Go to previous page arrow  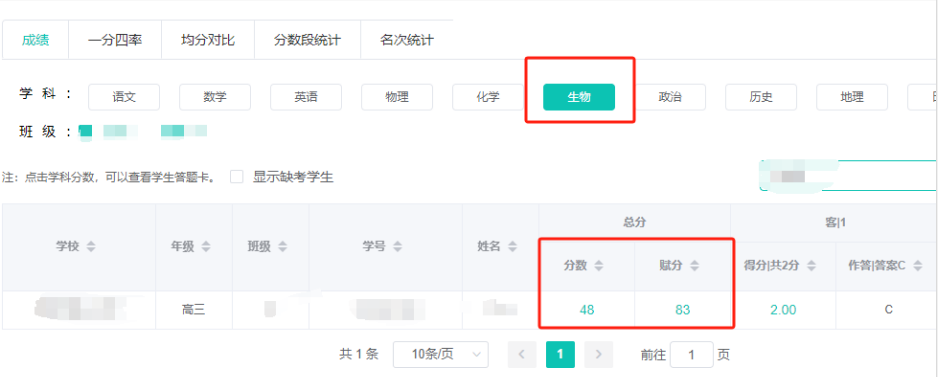pyautogui.click(x=522, y=355)
